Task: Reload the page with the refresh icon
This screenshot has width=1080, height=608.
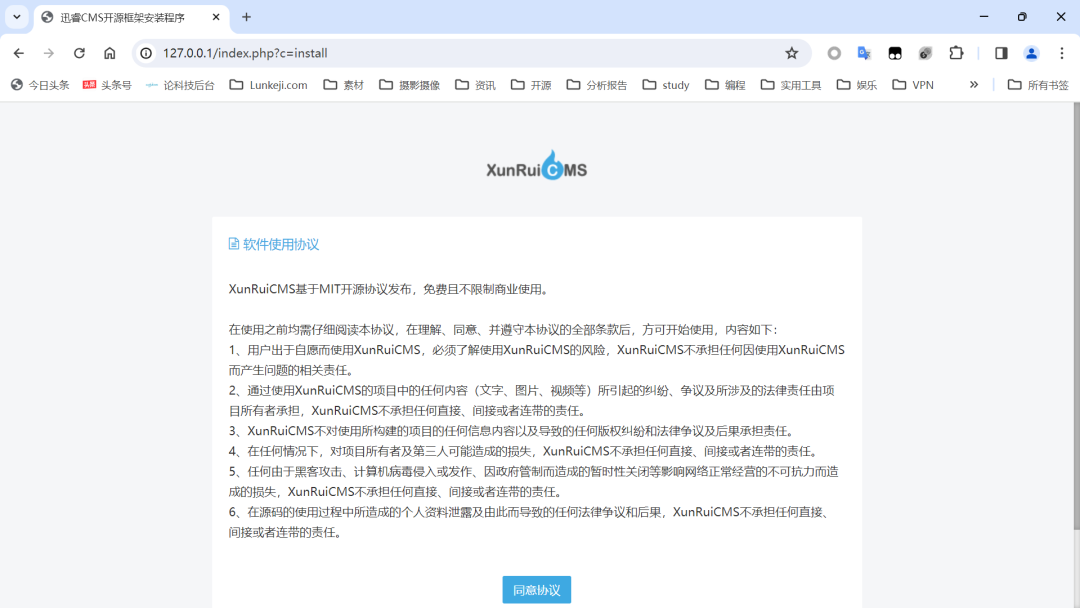Action: (x=79, y=52)
